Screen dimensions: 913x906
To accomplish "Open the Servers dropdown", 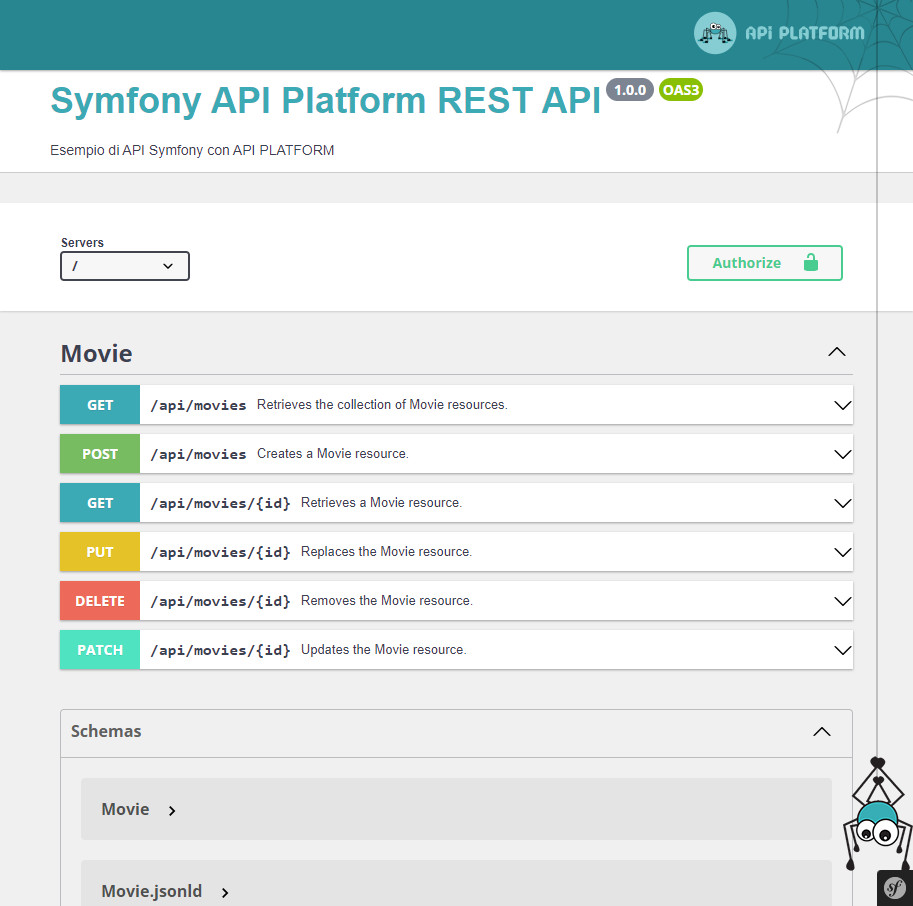I will (x=125, y=266).
